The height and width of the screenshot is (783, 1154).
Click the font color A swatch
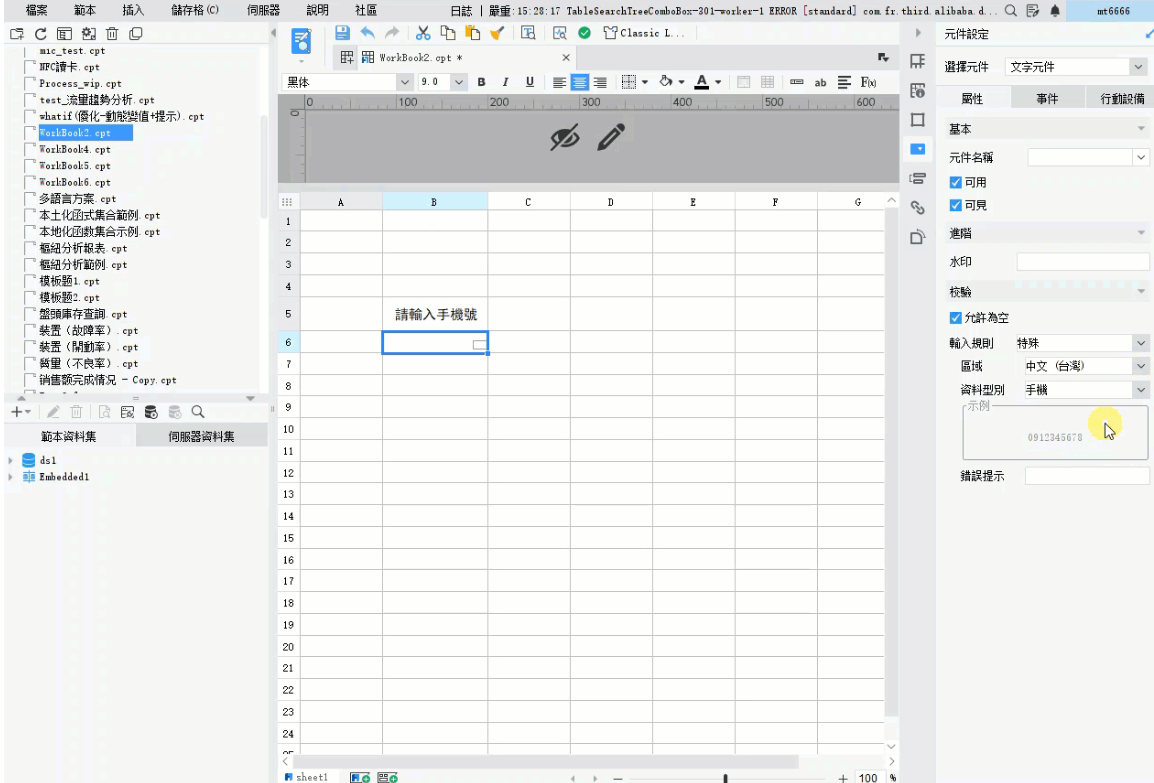pos(701,82)
